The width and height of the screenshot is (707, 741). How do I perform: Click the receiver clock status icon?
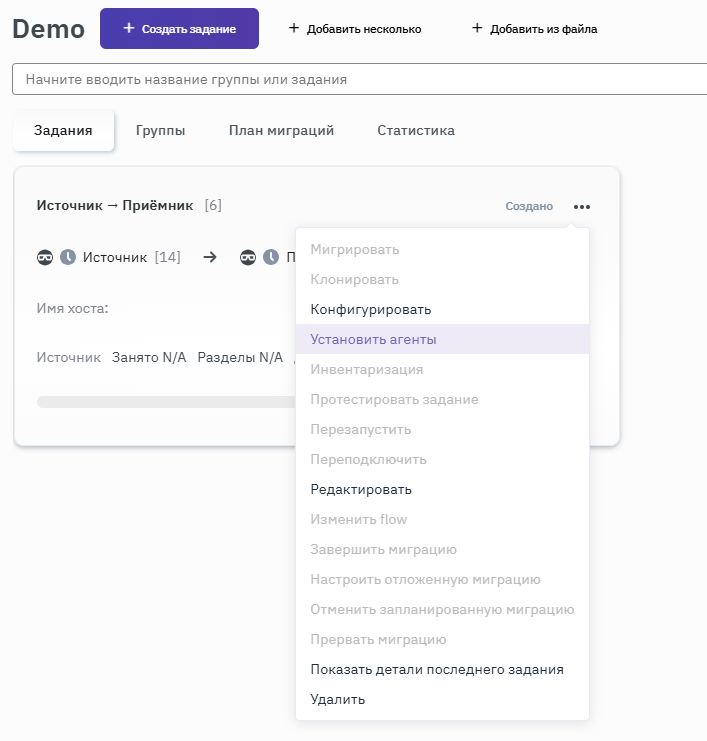[x=271, y=257]
